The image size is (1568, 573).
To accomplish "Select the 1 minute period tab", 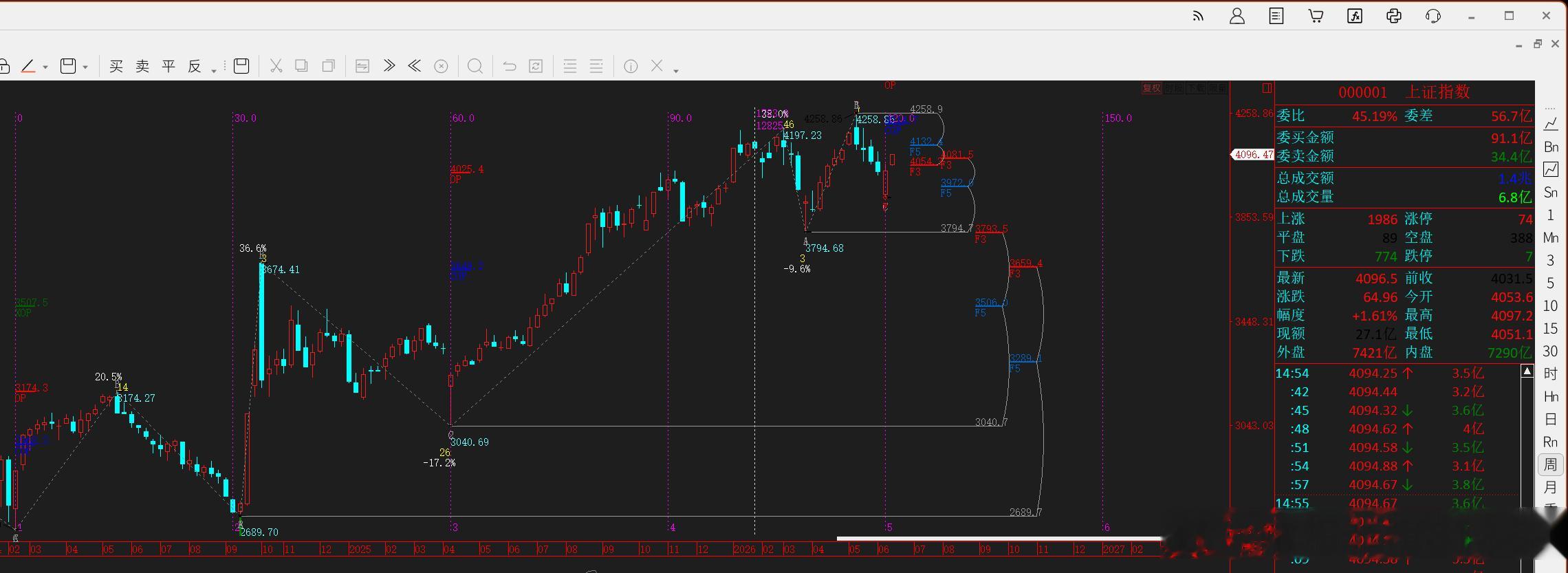I will tap(1550, 215).
